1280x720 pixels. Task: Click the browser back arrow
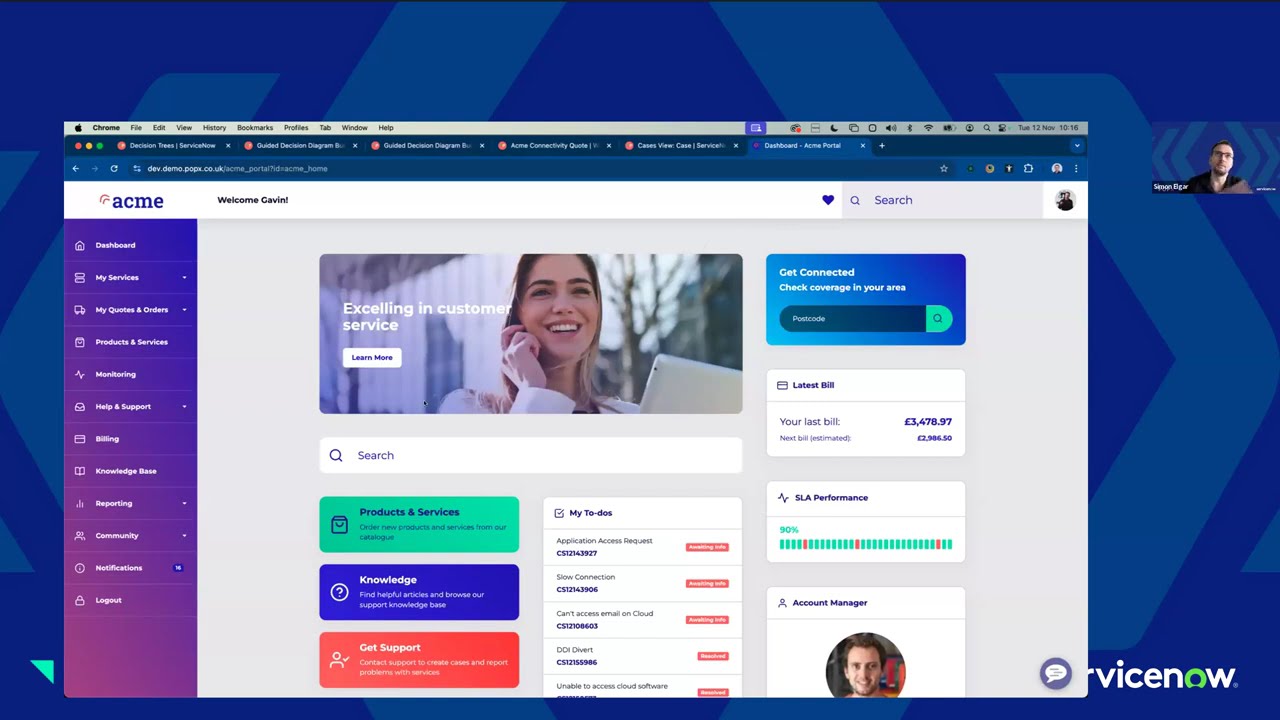[76, 168]
